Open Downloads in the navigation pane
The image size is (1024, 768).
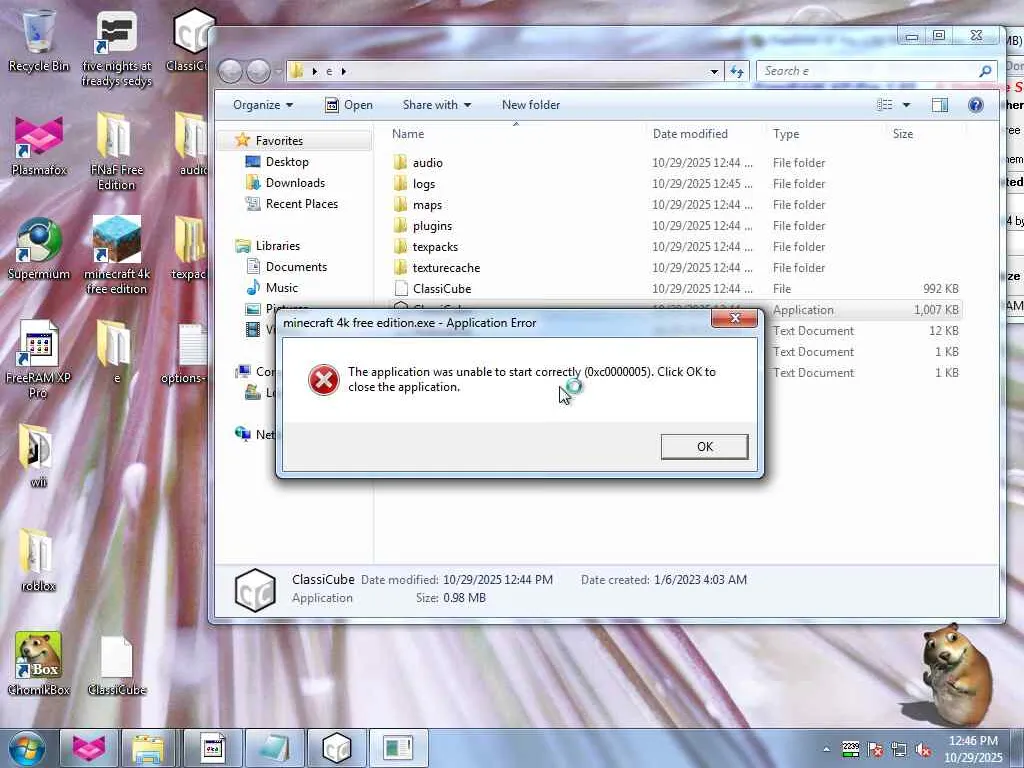[x=295, y=183]
